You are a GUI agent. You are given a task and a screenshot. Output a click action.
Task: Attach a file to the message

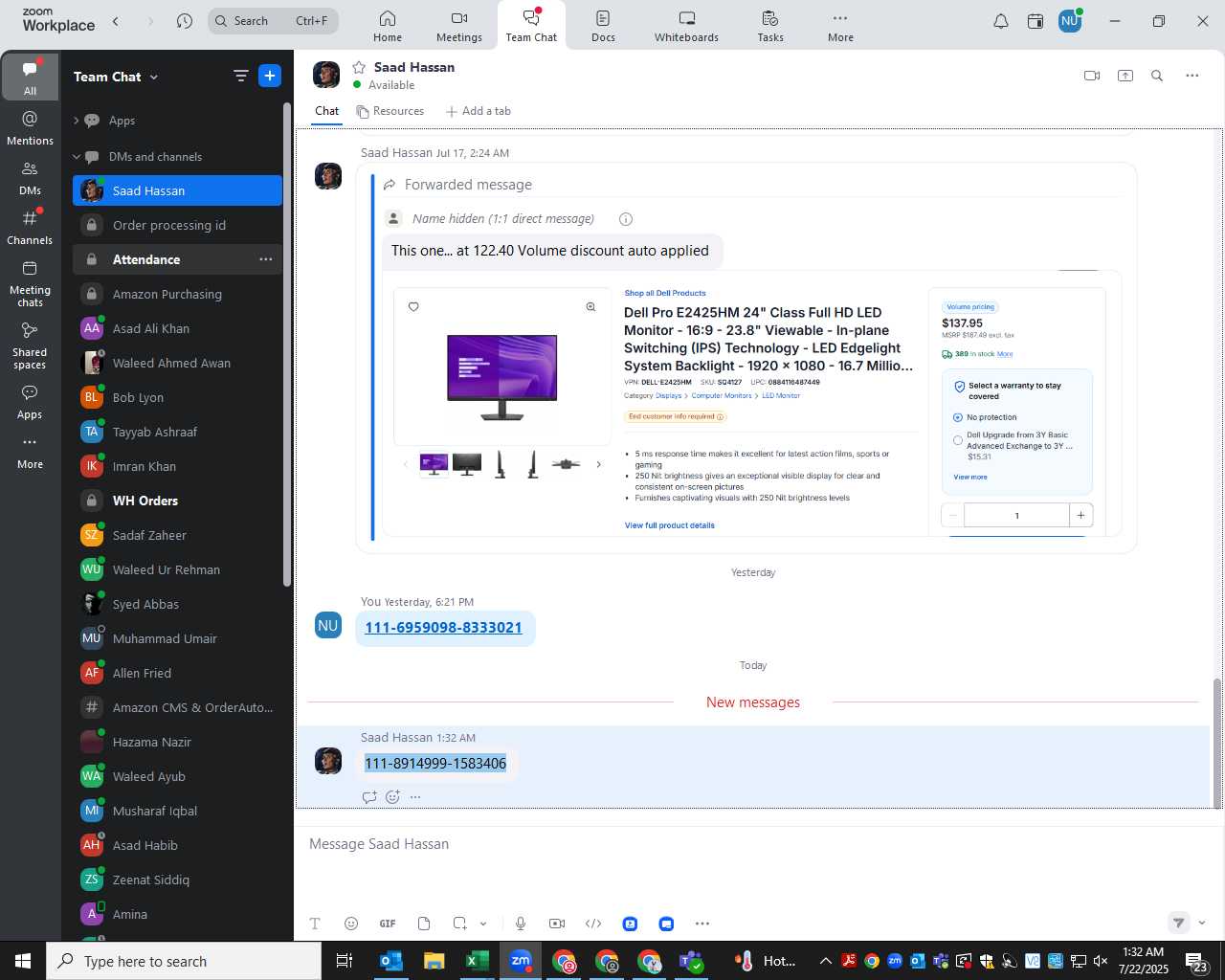424,924
